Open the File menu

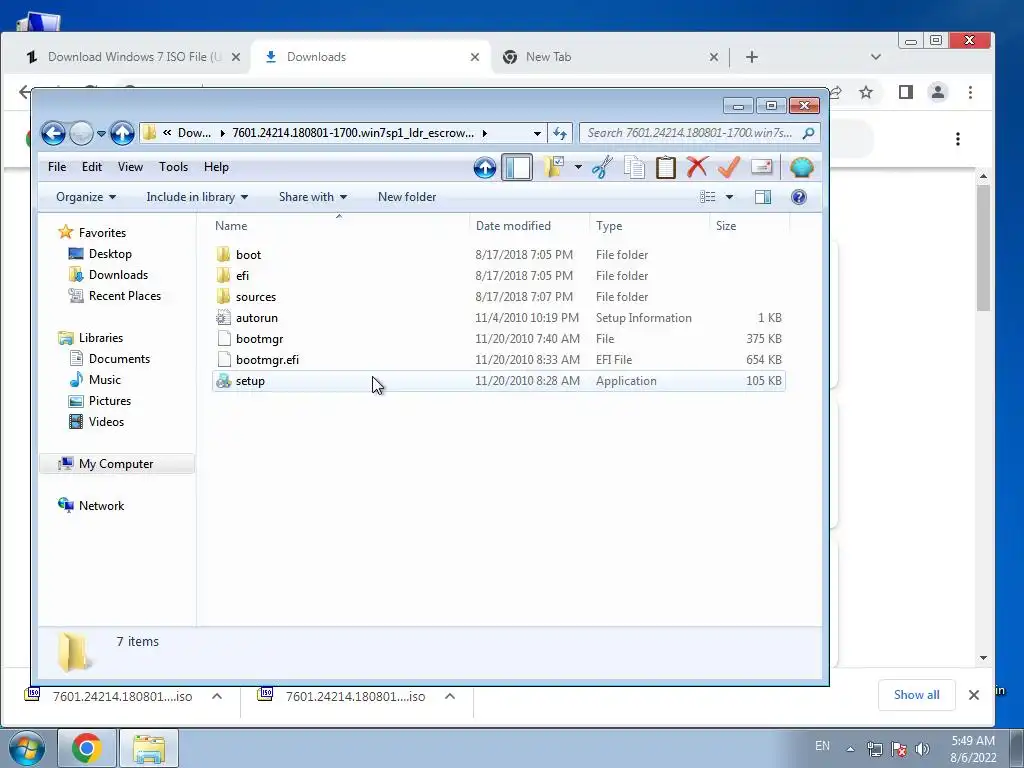click(x=57, y=167)
